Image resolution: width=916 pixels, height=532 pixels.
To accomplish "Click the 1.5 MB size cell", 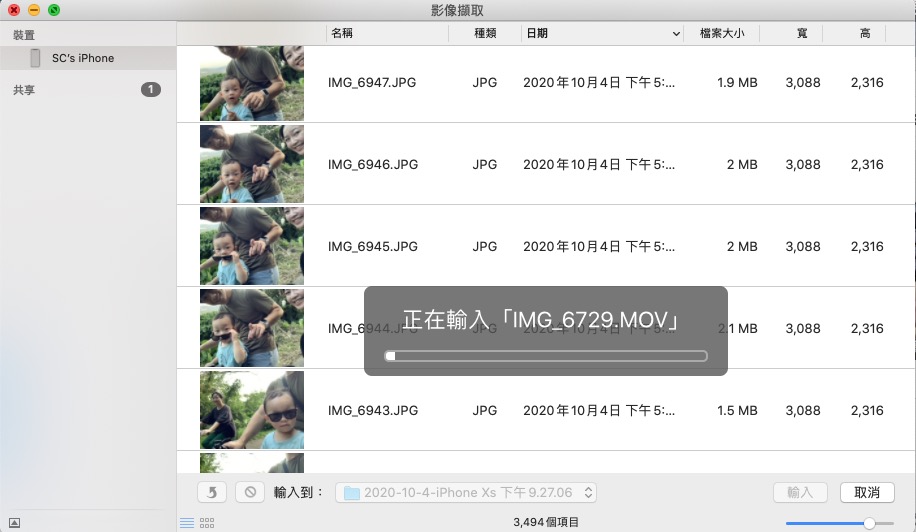I will point(737,411).
